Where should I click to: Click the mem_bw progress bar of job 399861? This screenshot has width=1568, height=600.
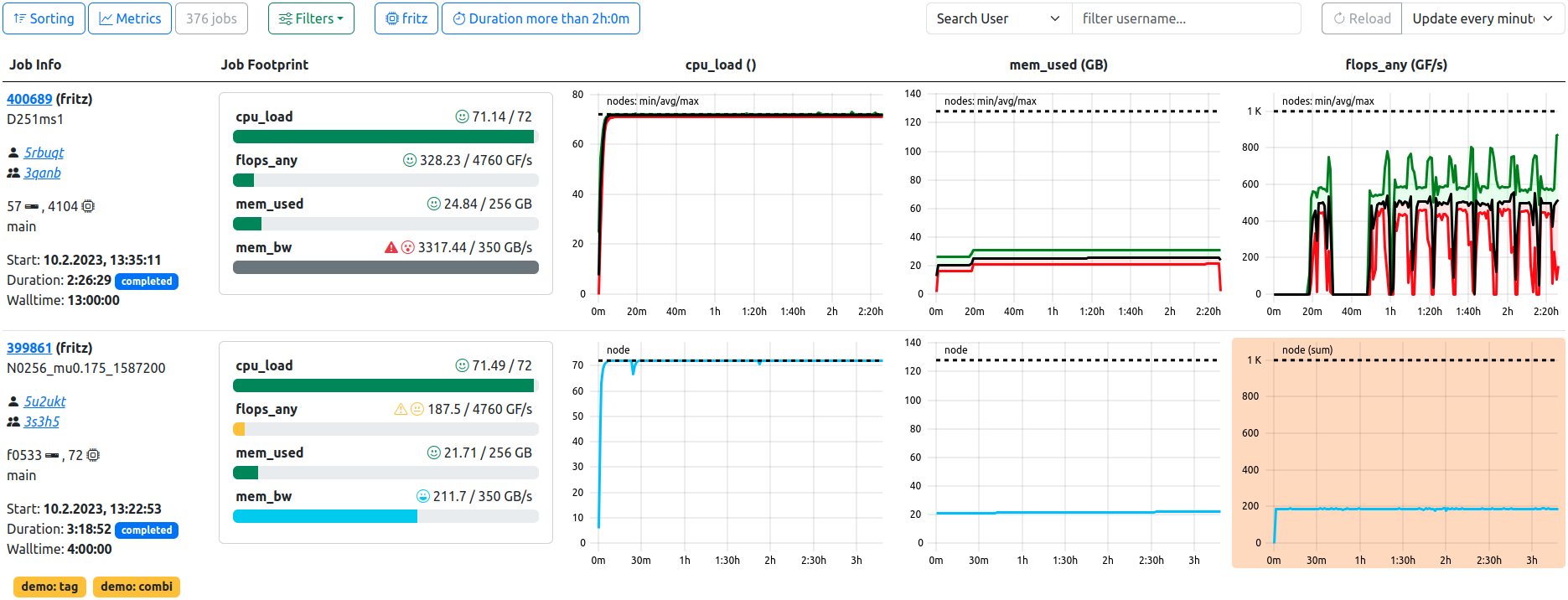point(386,516)
